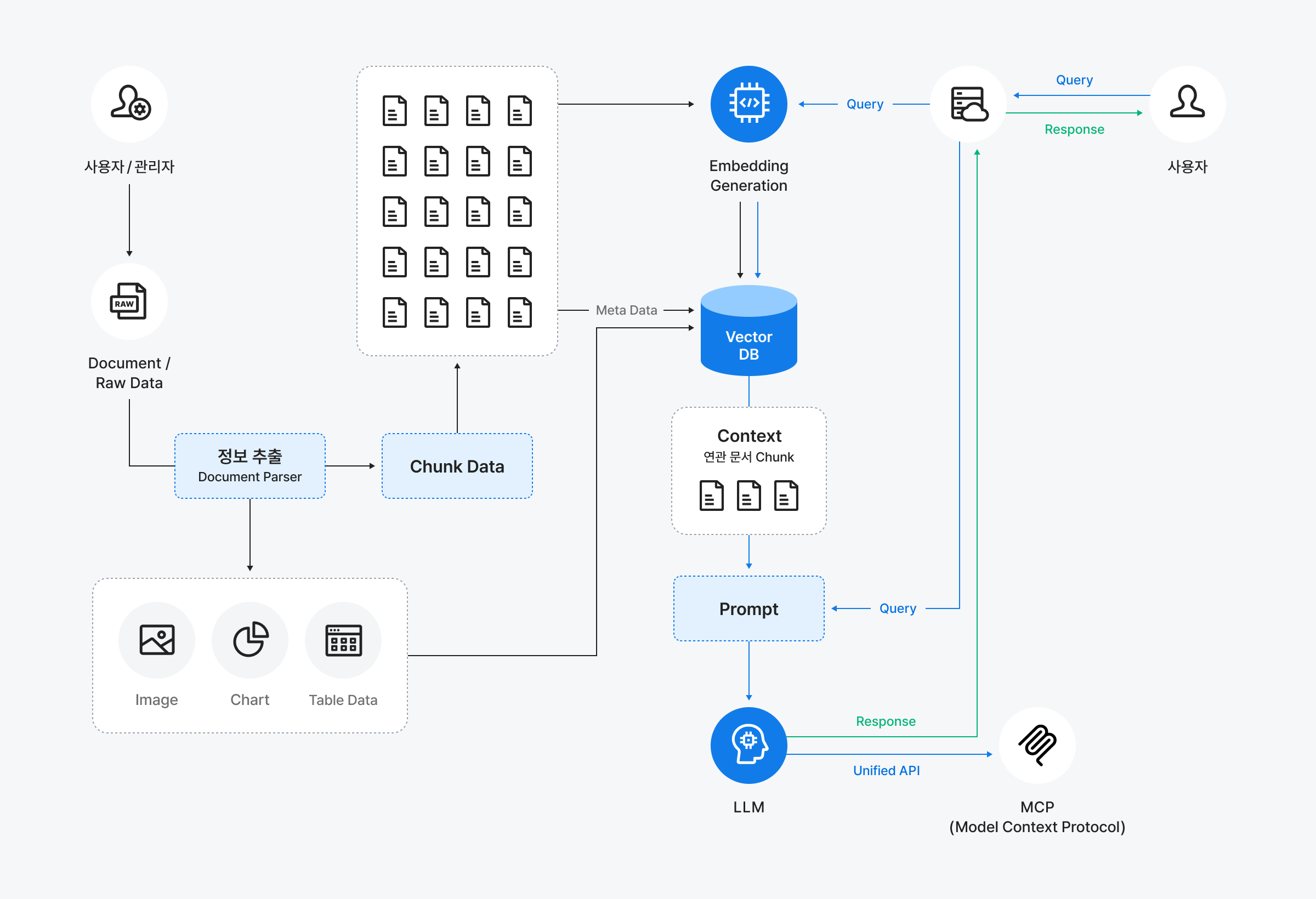
Task: Select the 정보 추출 Document Parser box
Action: click(249, 466)
